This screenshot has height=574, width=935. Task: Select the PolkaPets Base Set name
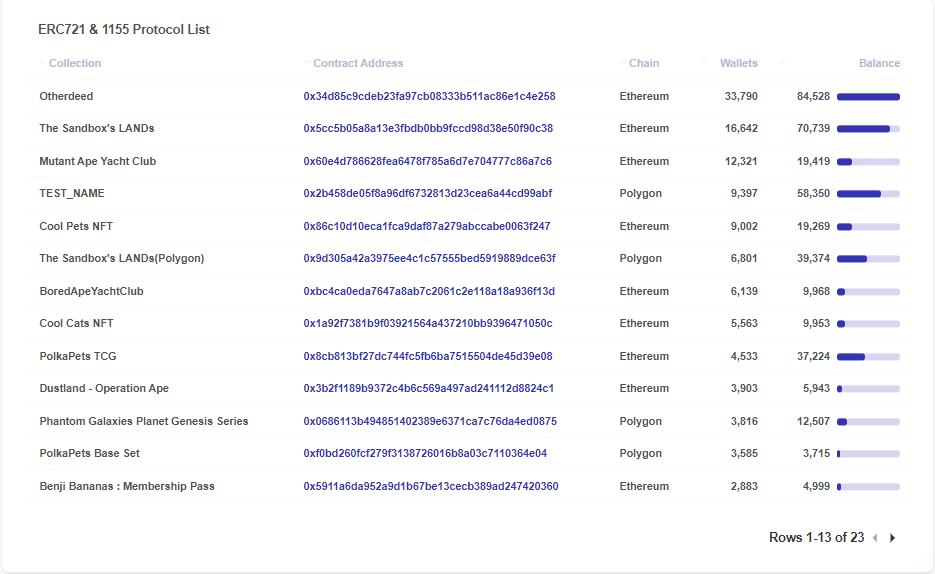tap(89, 453)
